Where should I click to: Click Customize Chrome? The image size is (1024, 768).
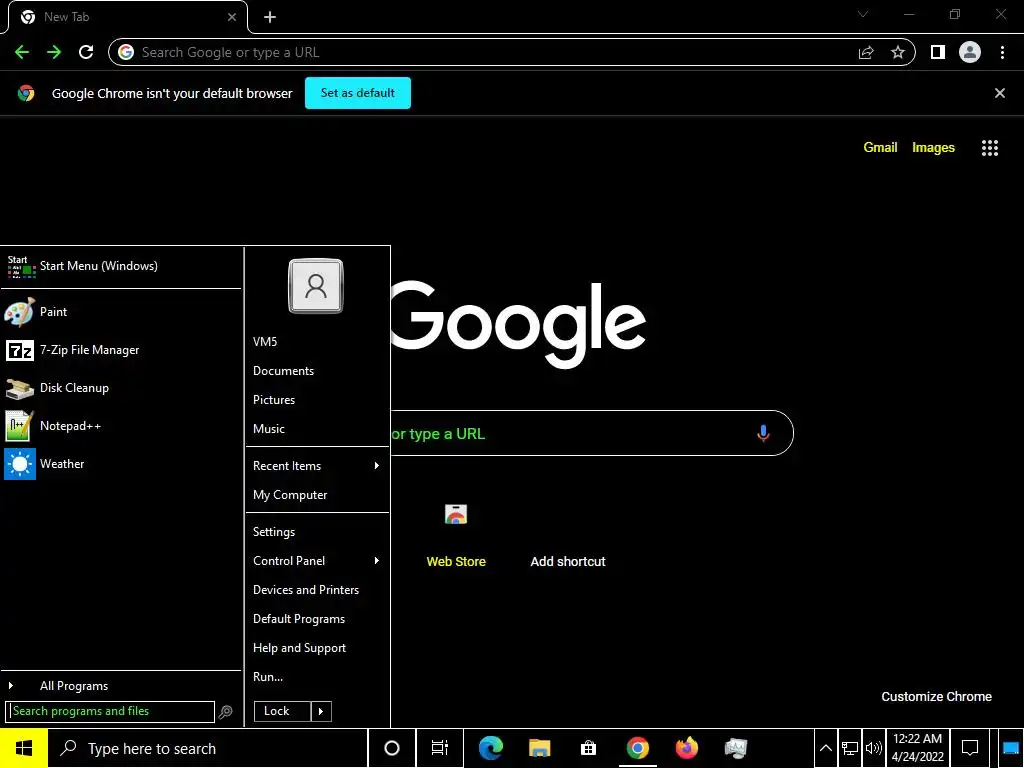pyautogui.click(x=936, y=697)
